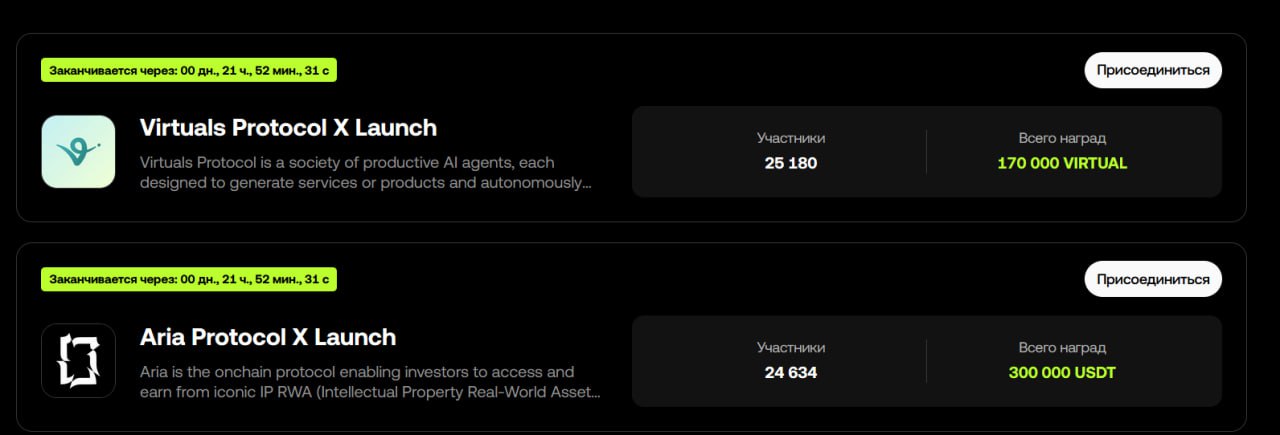Viewport: 1280px width, 435px height.
Task: Click the Участники label on the Virtuals card
Action: tap(791, 139)
